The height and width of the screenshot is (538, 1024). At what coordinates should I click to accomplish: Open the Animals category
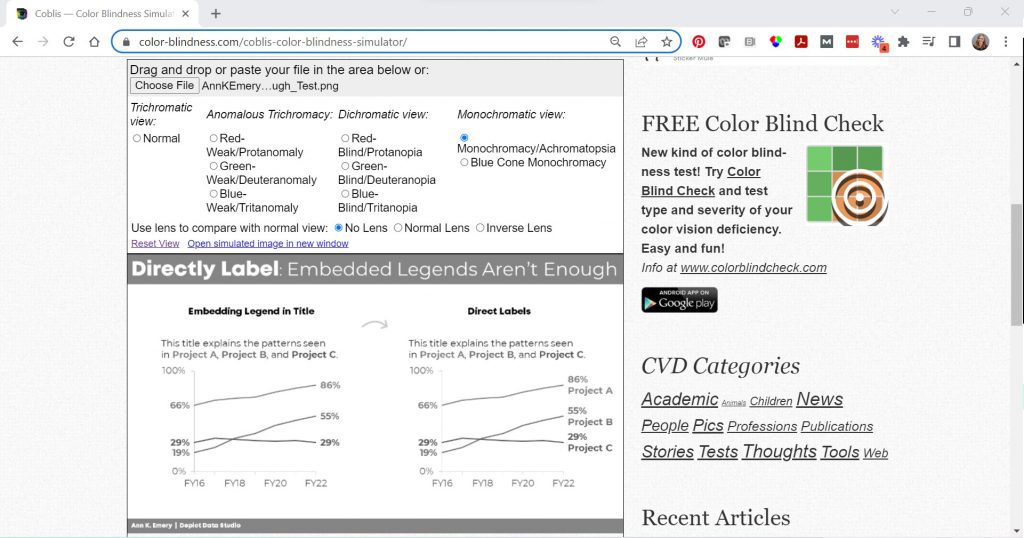click(x=733, y=404)
